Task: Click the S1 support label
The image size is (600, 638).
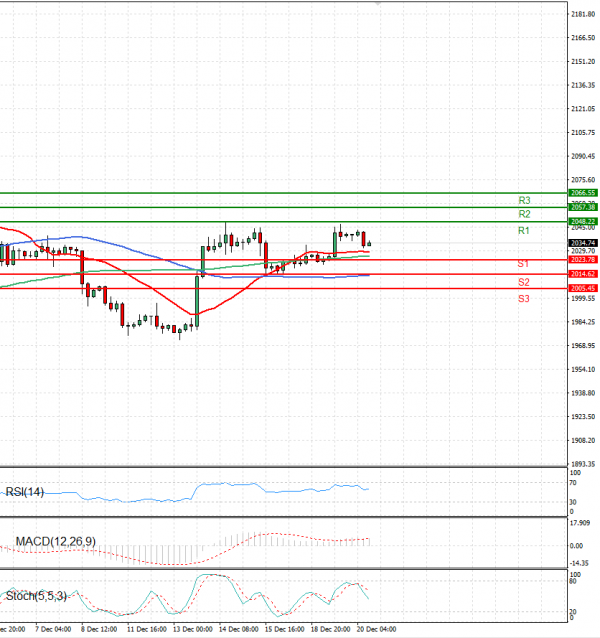Action: (523, 264)
